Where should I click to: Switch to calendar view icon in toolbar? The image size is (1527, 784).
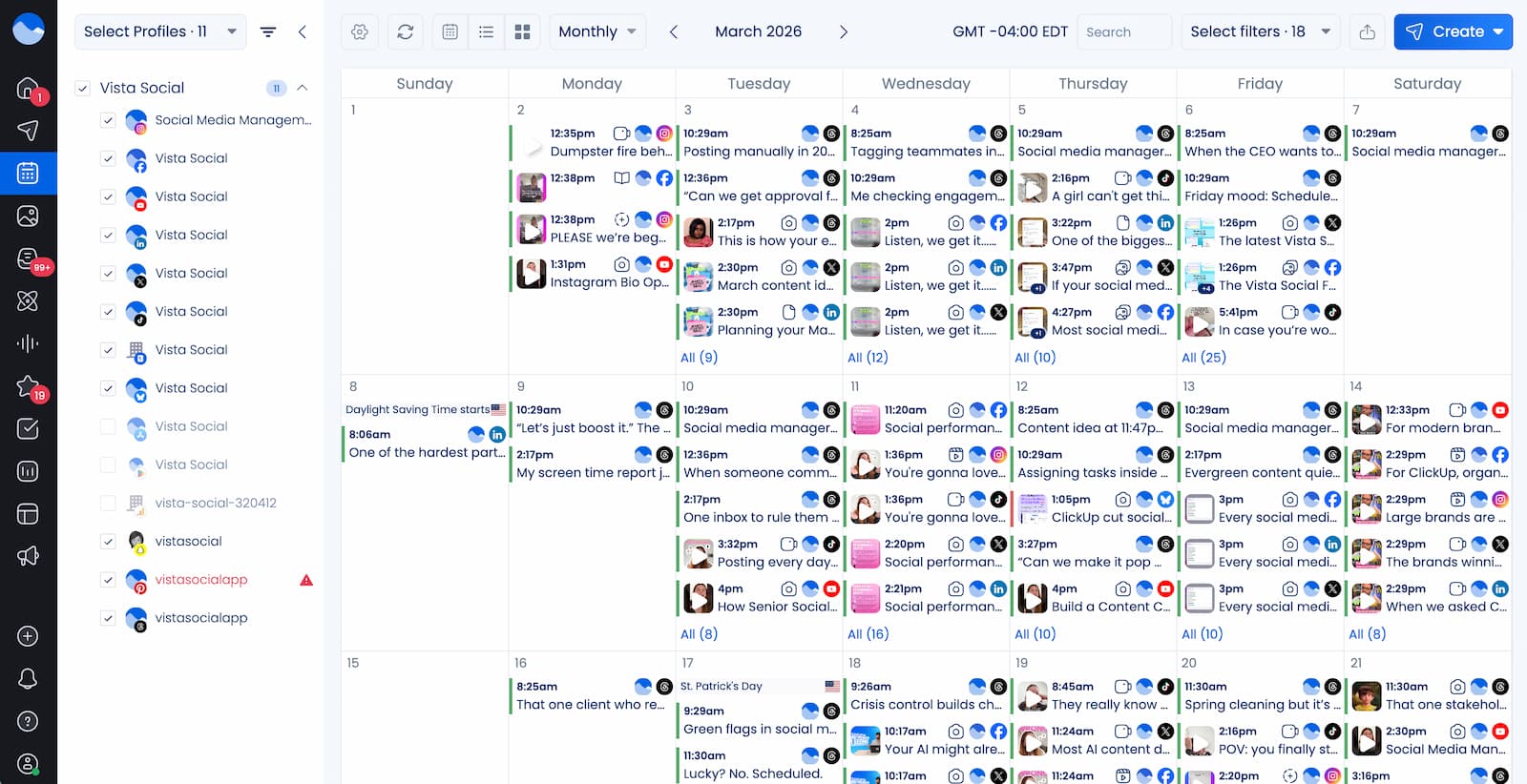(x=450, y=31)
